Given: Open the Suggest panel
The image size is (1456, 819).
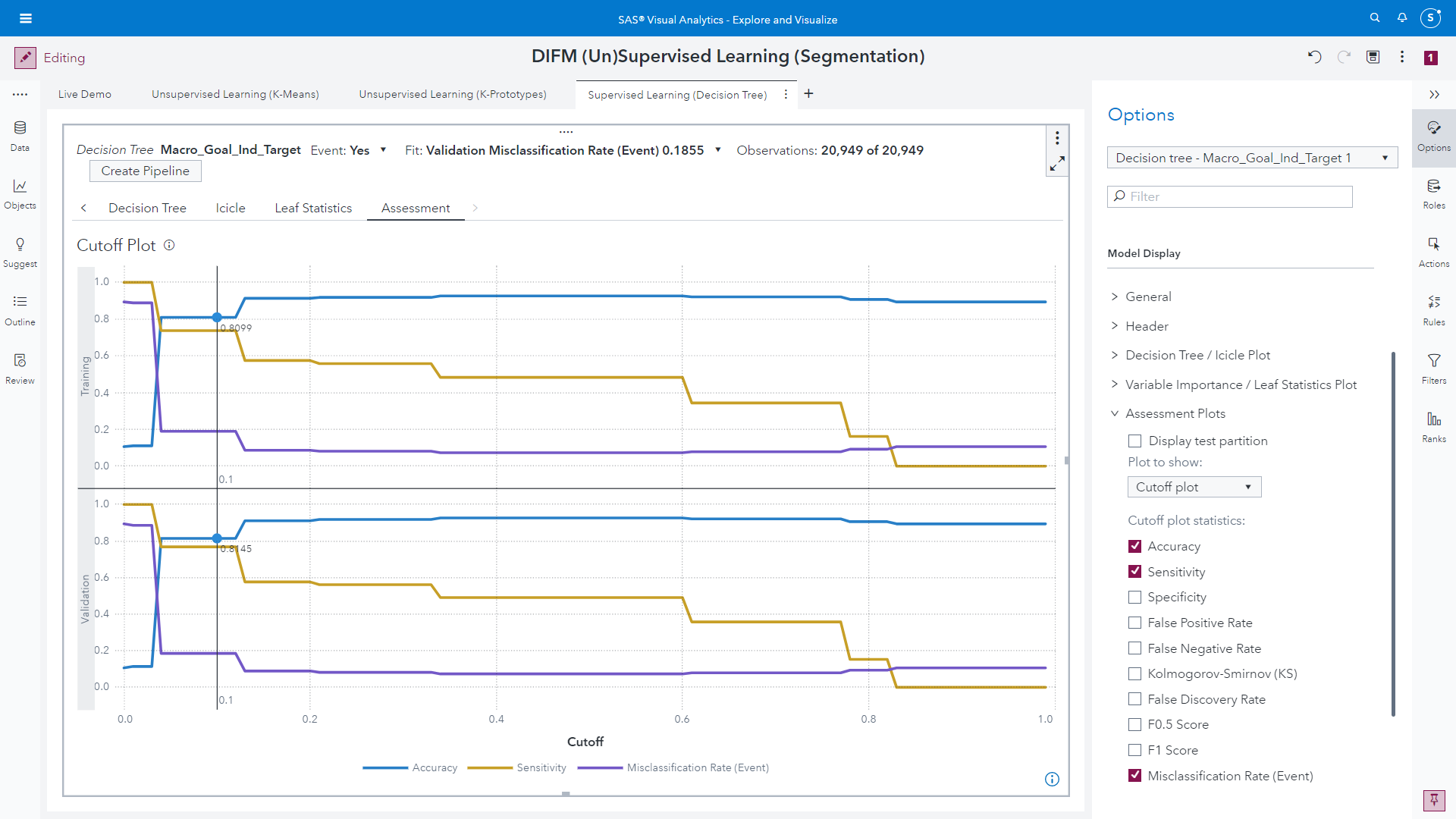Looking at the screenshot, I should pos(19,253).
